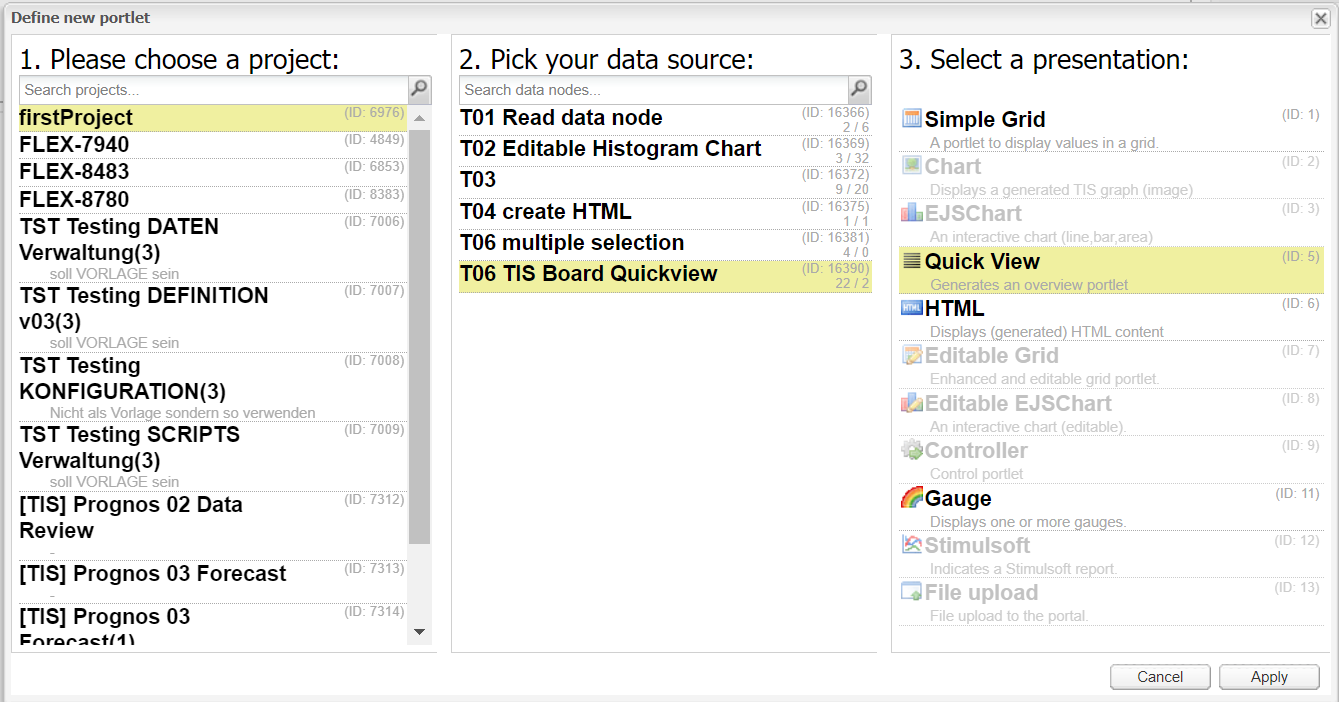Focus the Search projects input field
Image resolution: width=1339 pixels, height=702 pixels.
pyautogui.click(x=214, y=90)
